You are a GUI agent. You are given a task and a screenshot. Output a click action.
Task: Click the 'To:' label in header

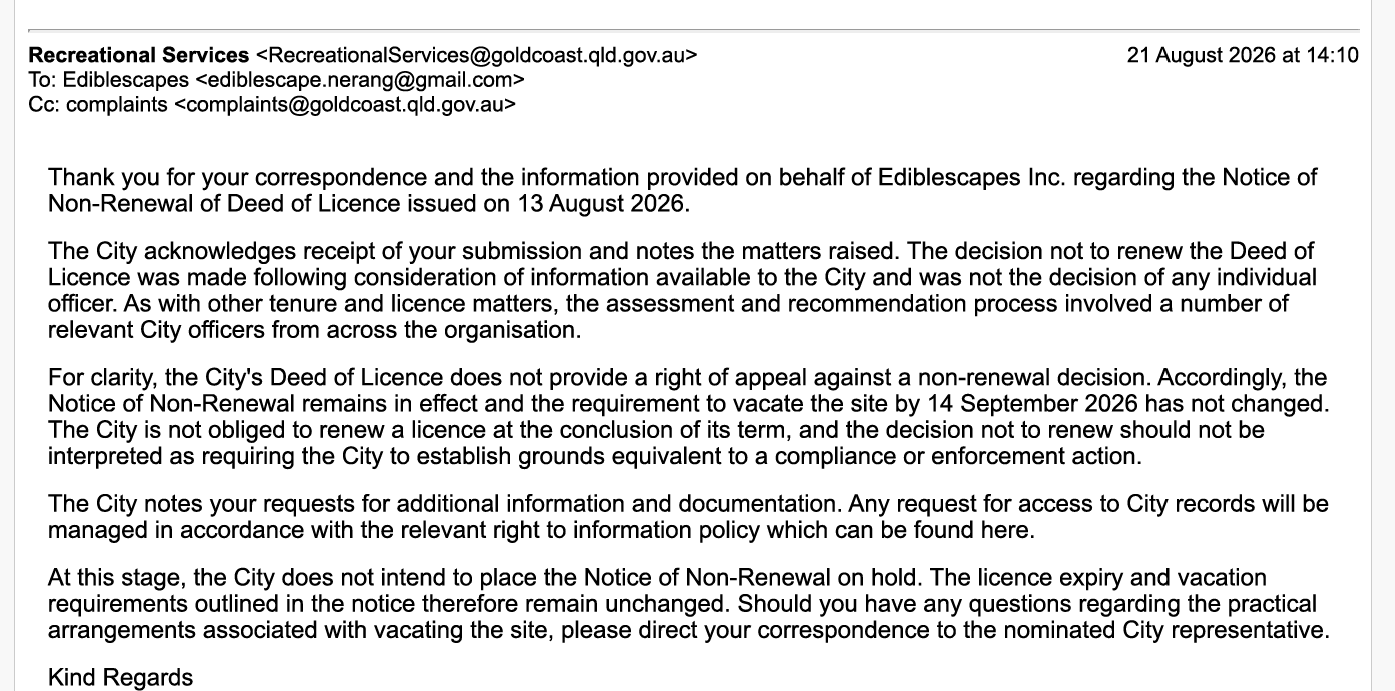[43, 80]
